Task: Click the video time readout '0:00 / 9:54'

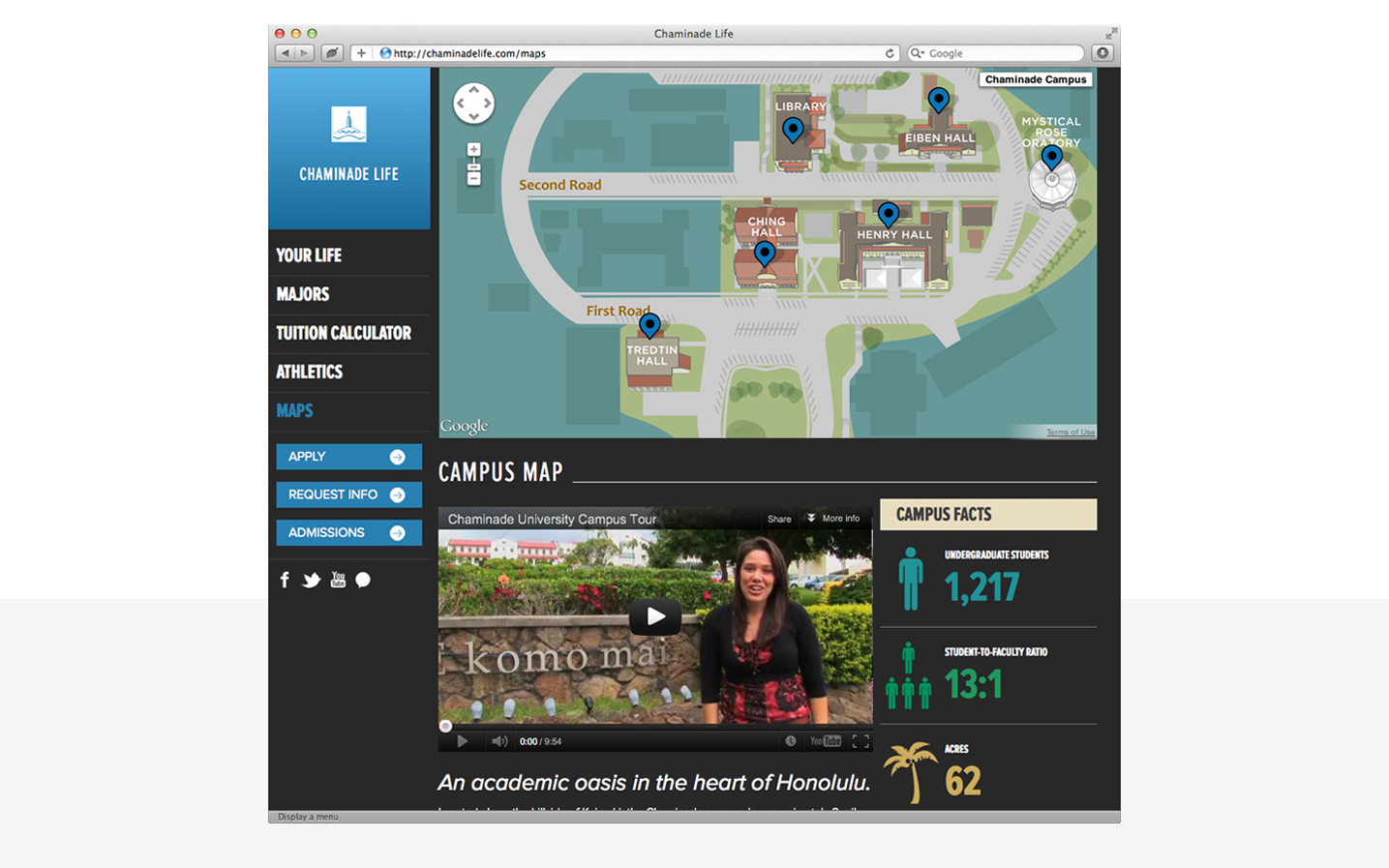Action: pos(540,741)
